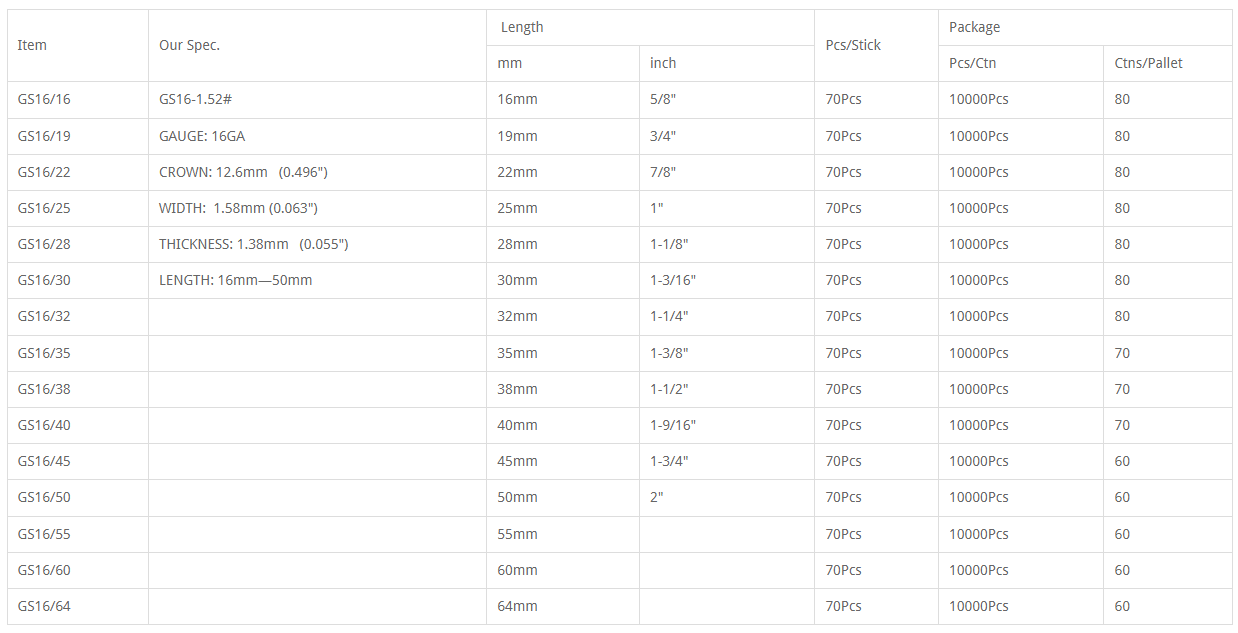Image resolution: width=1238 pixels, height=633 pixels.
Task: Click the 1-9/16" inch value
Action: (x=673, y=425)
